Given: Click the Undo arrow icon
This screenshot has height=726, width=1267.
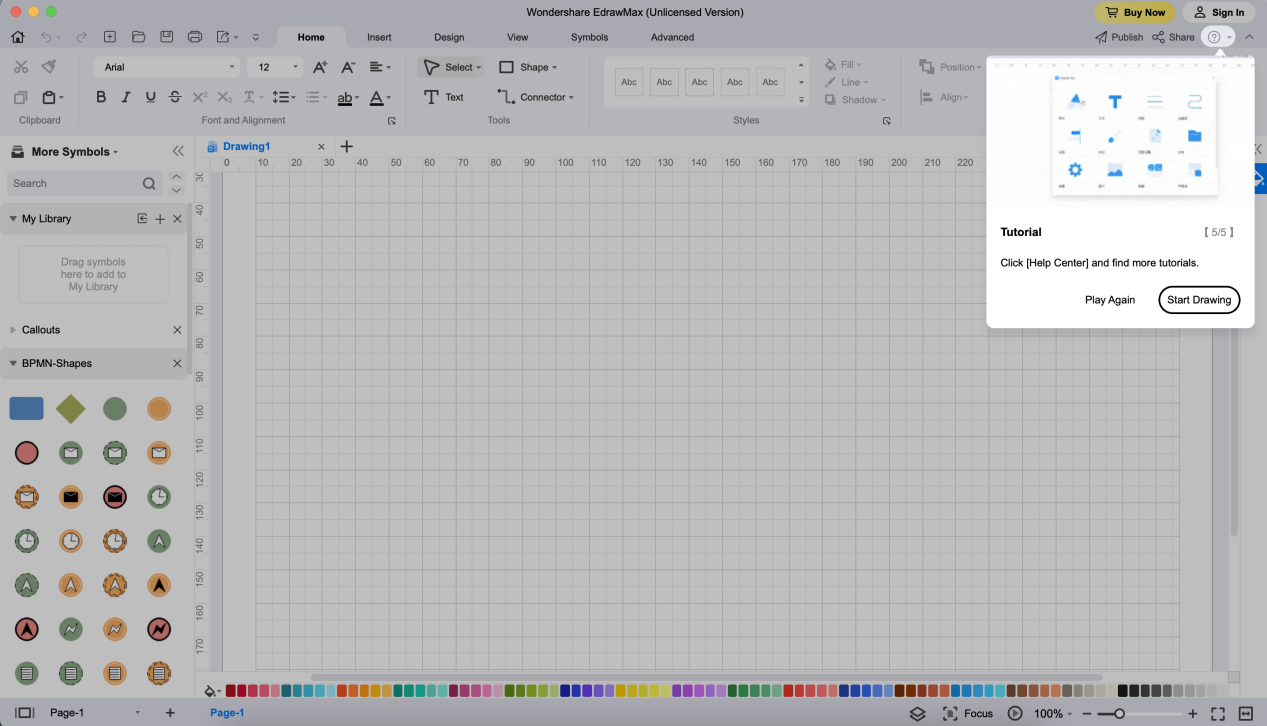Looking at the screenshot, I should [46, 37].
